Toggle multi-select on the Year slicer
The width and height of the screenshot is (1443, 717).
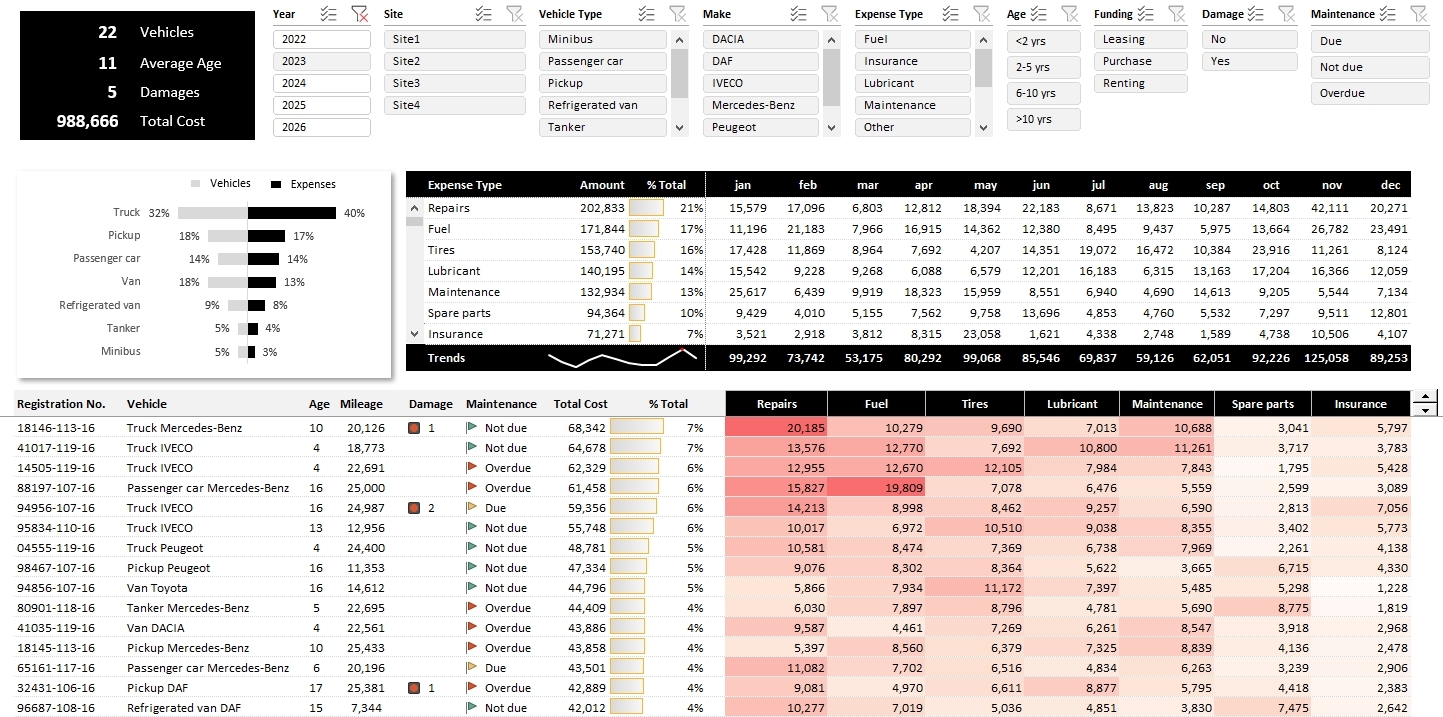(x=329, y=14)
